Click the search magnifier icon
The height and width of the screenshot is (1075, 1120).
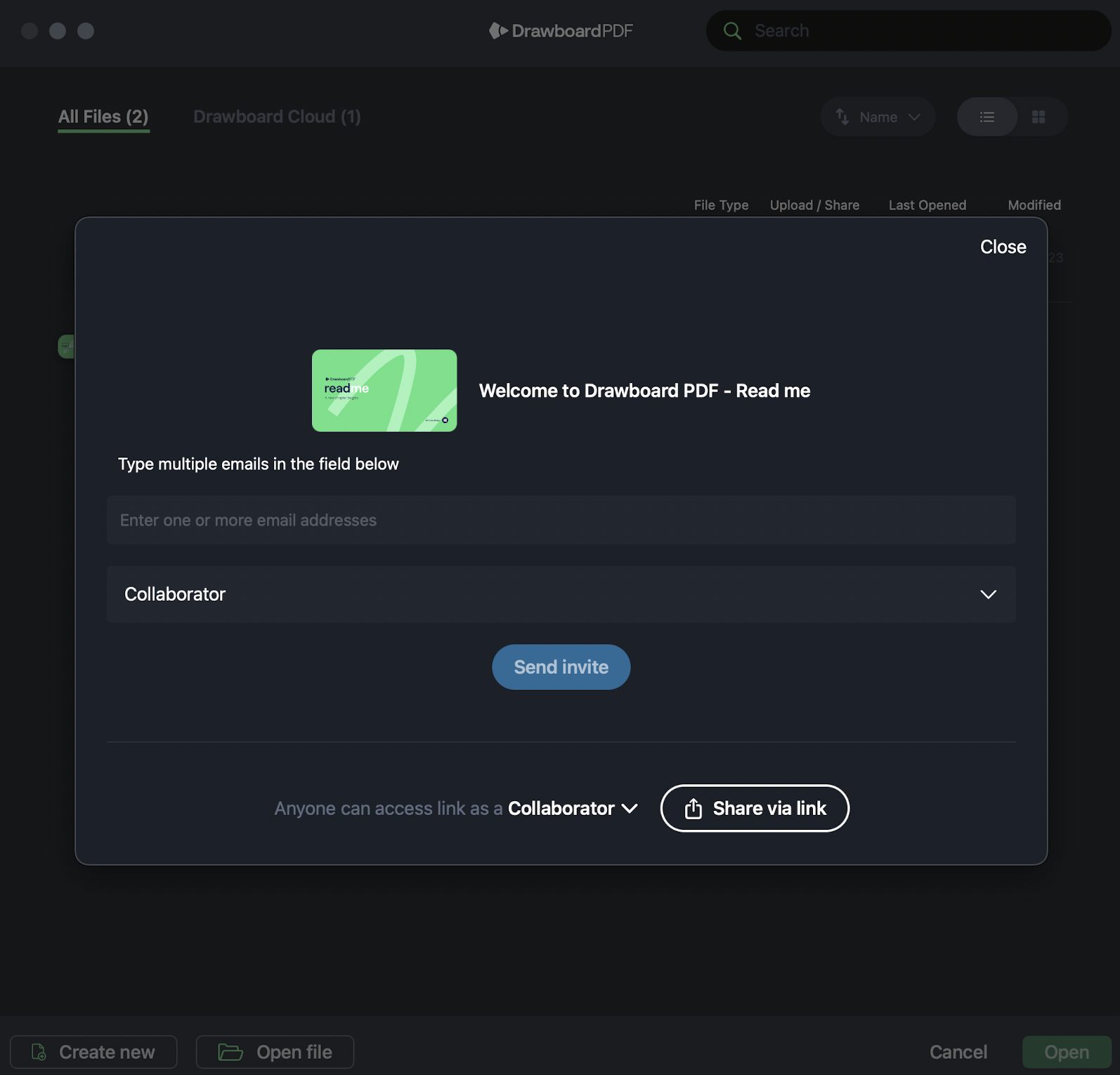pyautogui.click(x=732, y=31)
